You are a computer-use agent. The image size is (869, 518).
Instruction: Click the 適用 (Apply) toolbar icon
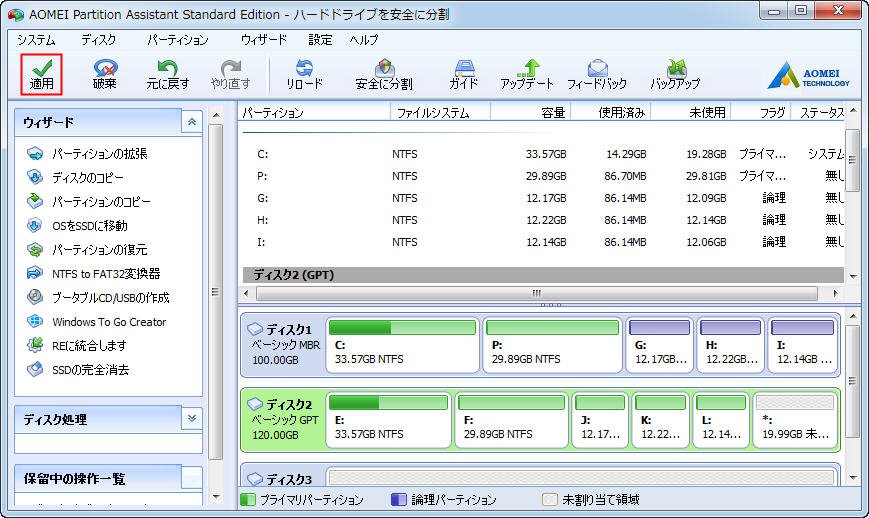pyautogui.click(x=42, y=74)
